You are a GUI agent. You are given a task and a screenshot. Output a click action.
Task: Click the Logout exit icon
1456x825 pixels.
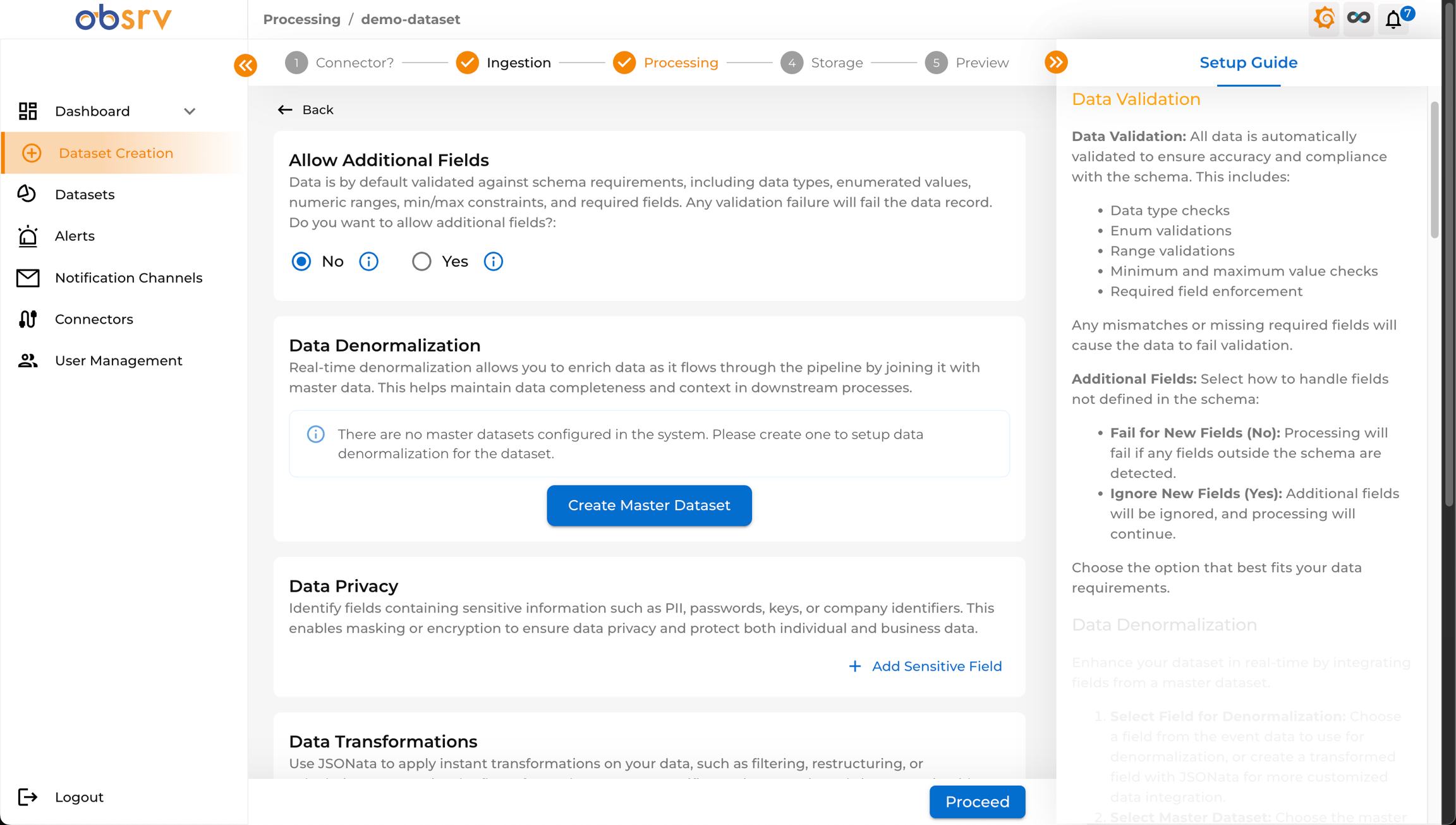(28, 797)
